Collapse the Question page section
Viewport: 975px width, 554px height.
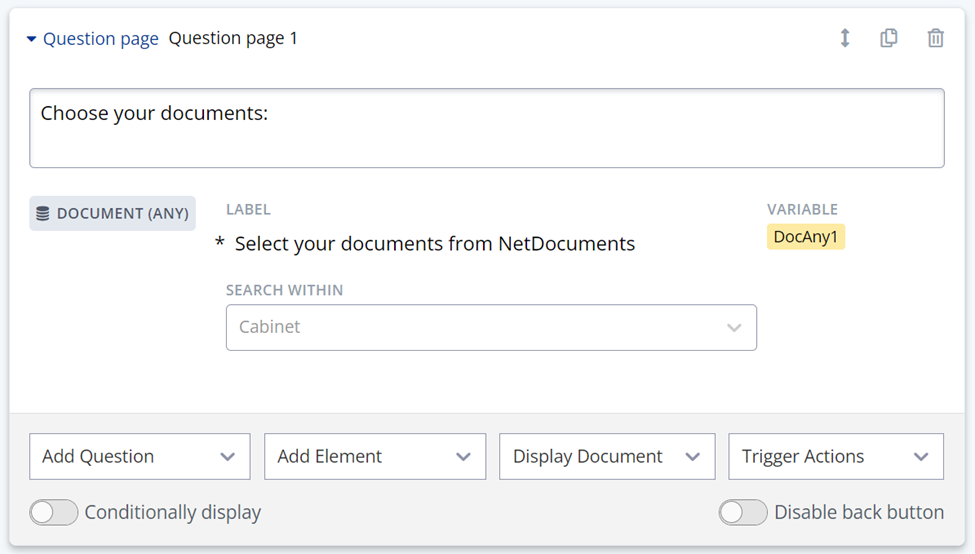click(32, 39)
